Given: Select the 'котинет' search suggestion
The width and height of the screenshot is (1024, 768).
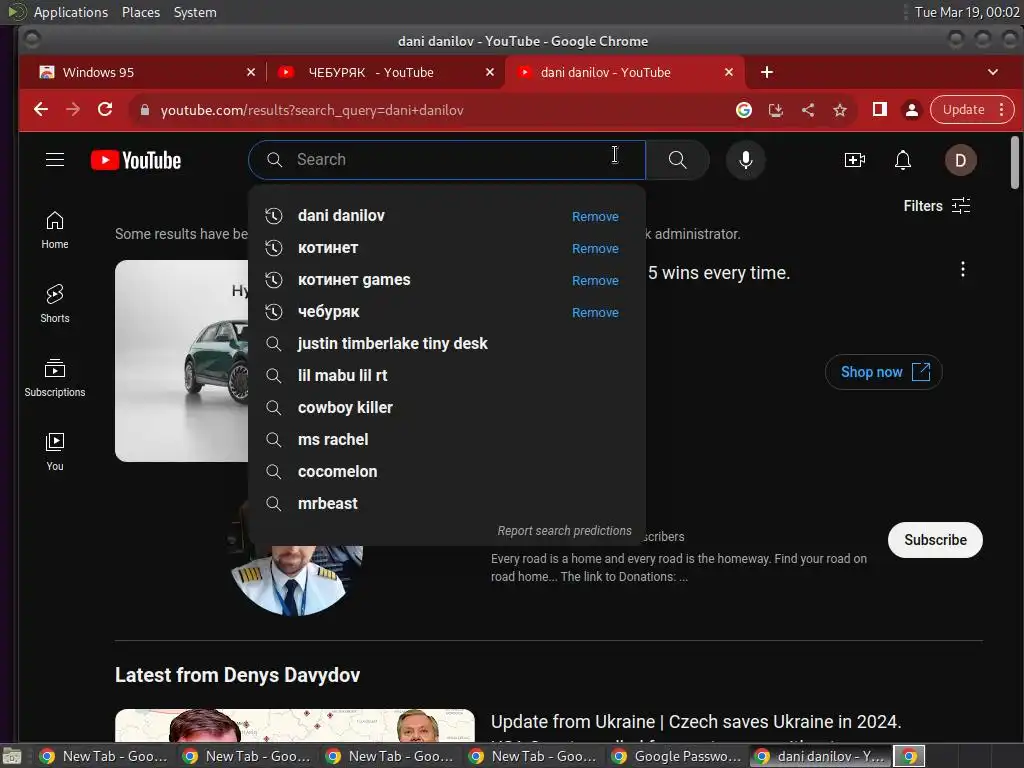Looking at the screenshot, I should click(x=447, y=248).
